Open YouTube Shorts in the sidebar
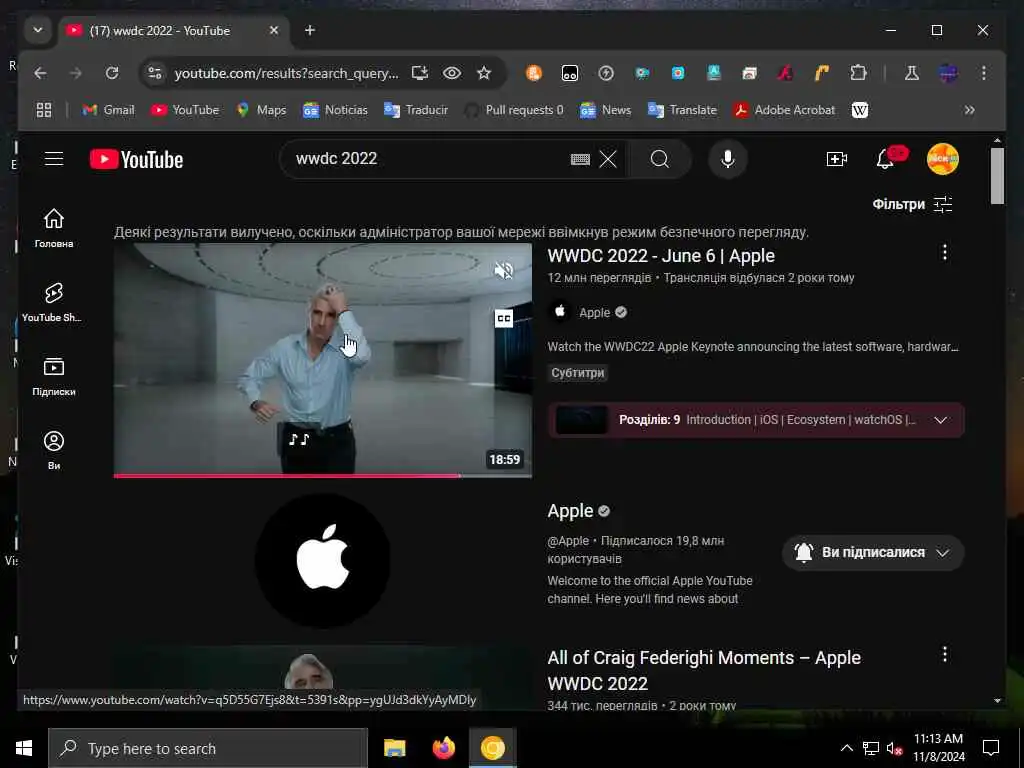 click(x=51, y=302)
